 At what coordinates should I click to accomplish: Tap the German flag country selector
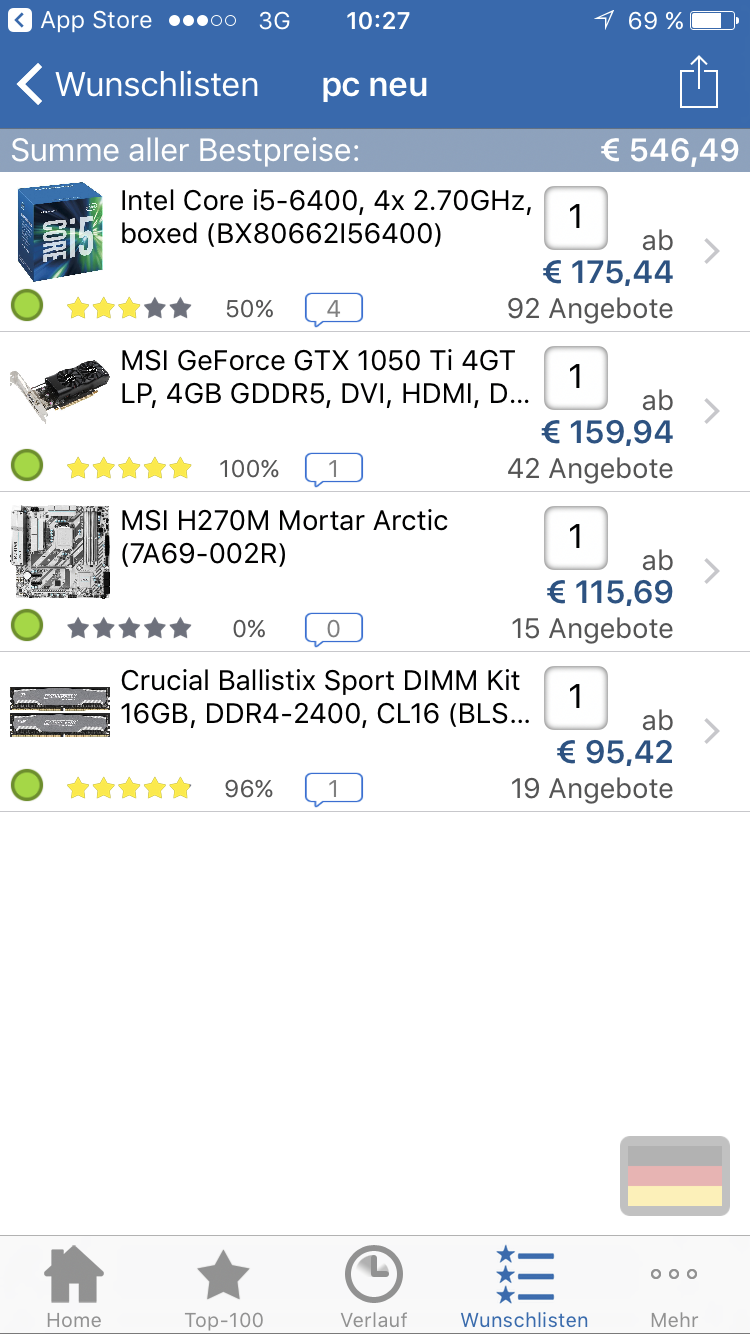point(675,1176)
